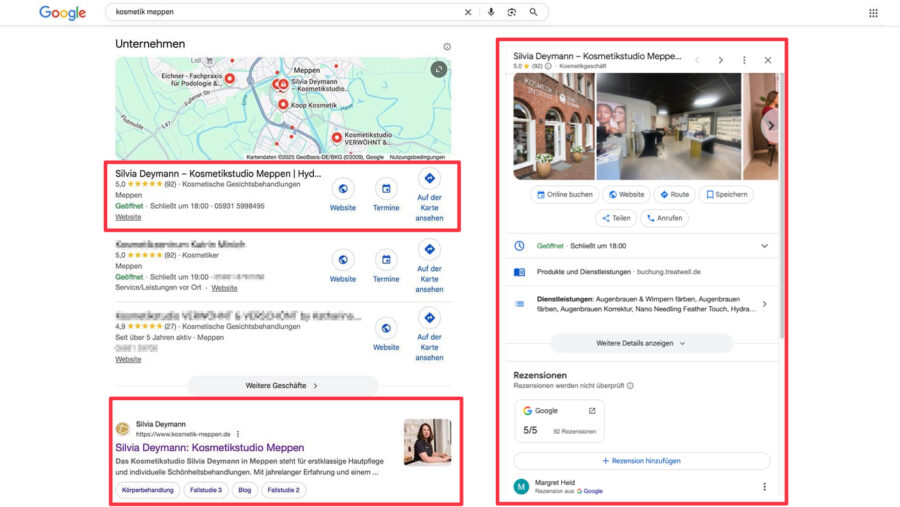Go to next photo in business gallery
900x507 pixels.
[x=770, y=125]
